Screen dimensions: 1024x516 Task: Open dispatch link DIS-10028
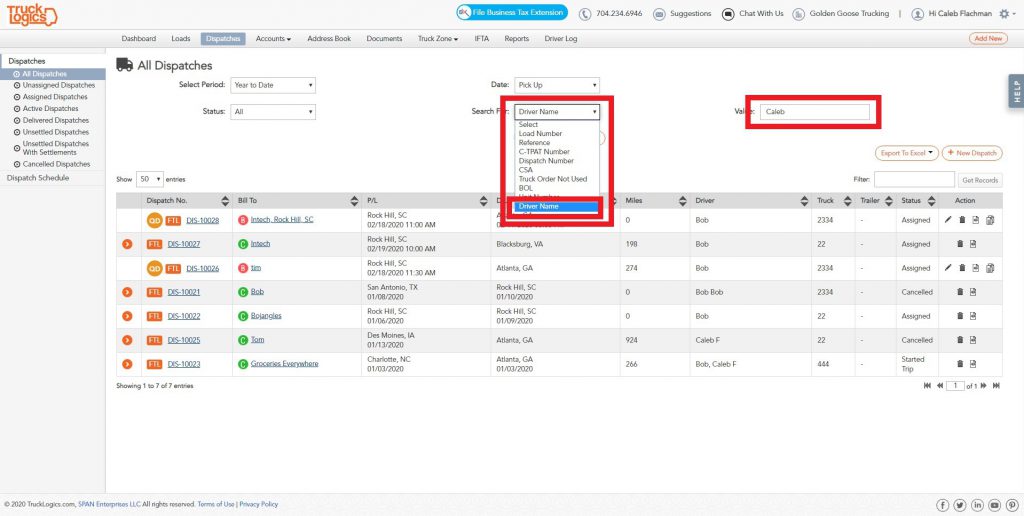202,220
